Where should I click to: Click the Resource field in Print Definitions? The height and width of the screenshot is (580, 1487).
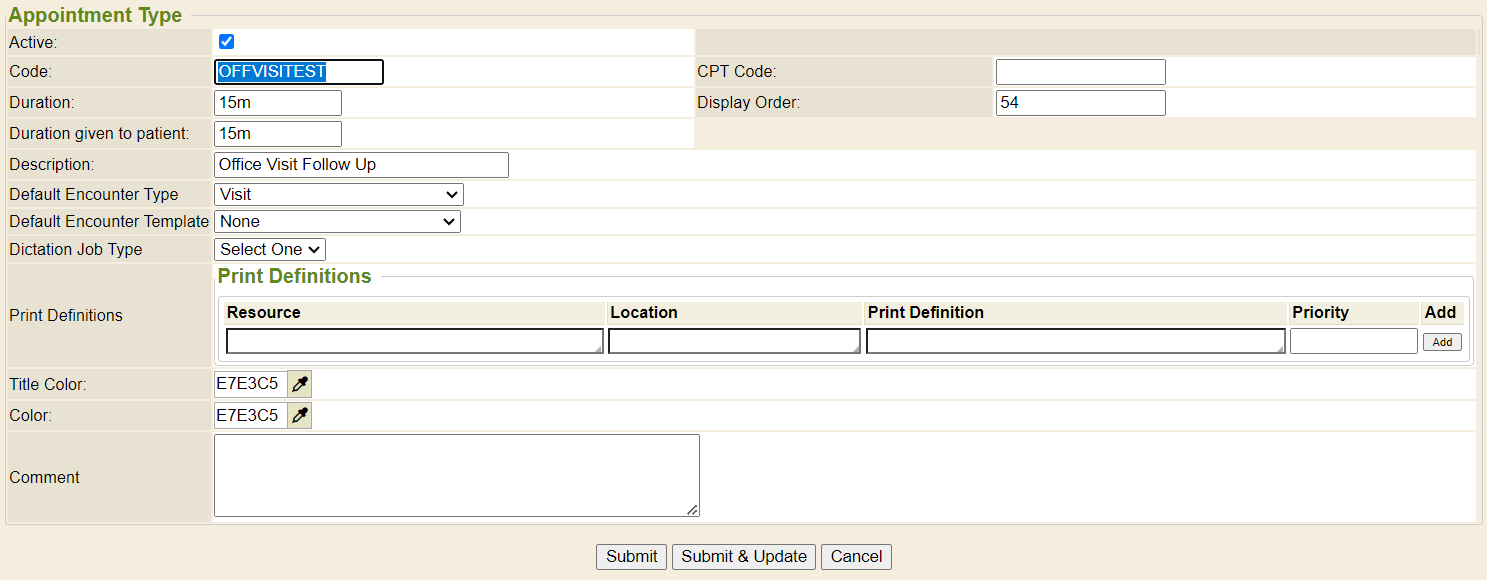coord(414,342)
